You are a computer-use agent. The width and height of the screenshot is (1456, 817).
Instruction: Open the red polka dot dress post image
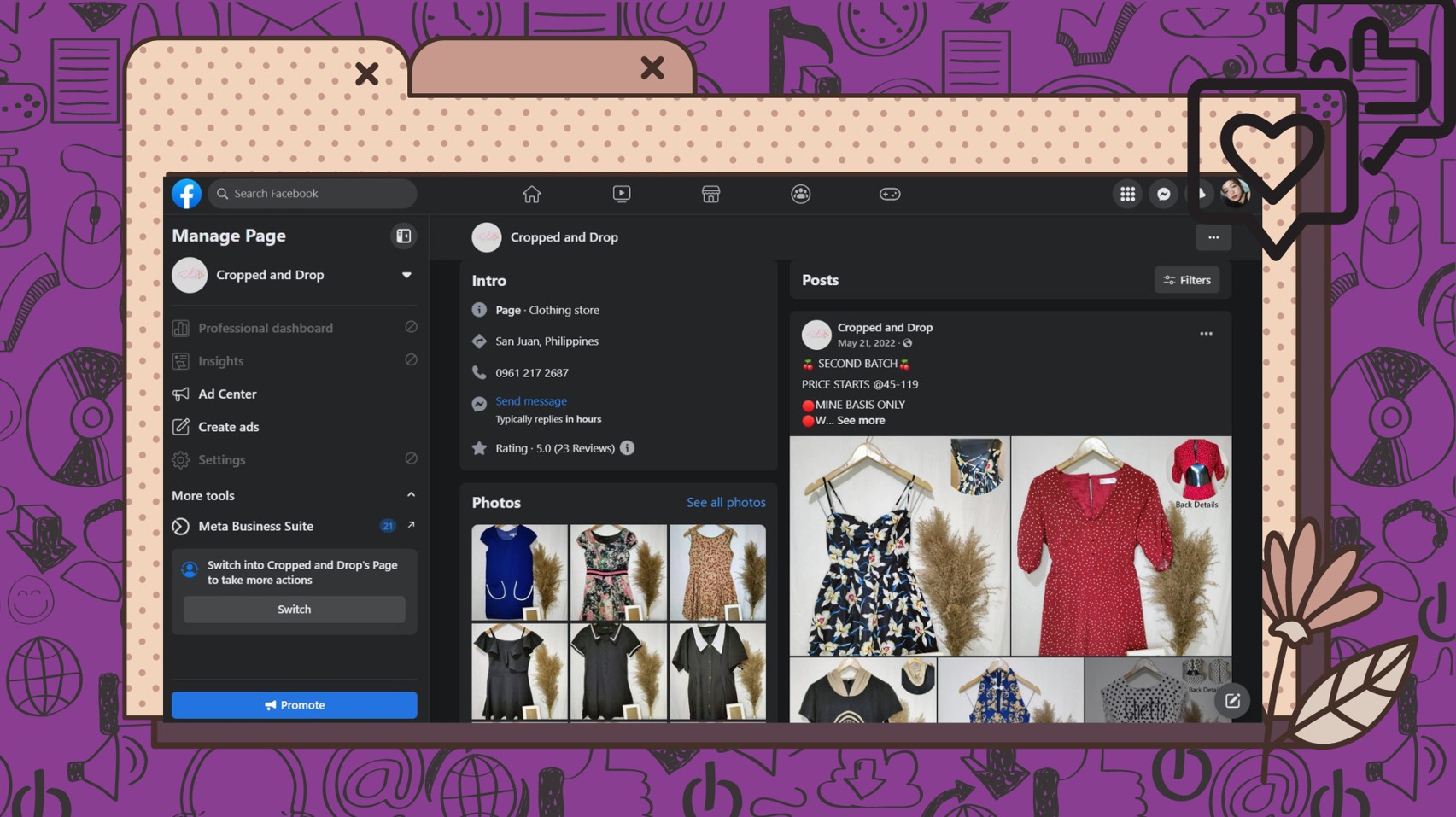point(1121,546)
